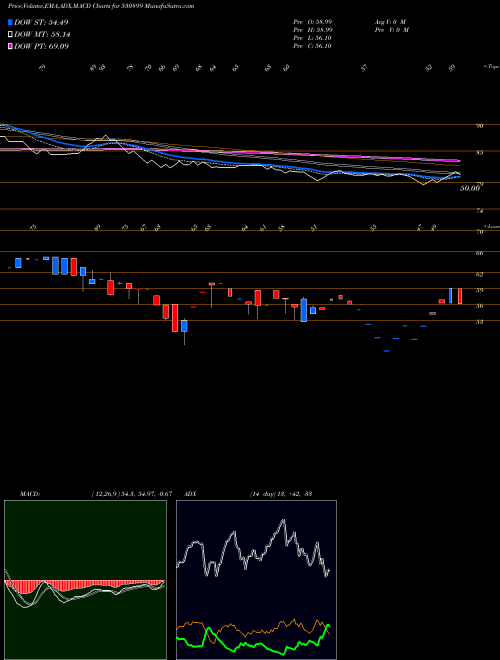Click the 39 axis label on right

tap(480, 290)
